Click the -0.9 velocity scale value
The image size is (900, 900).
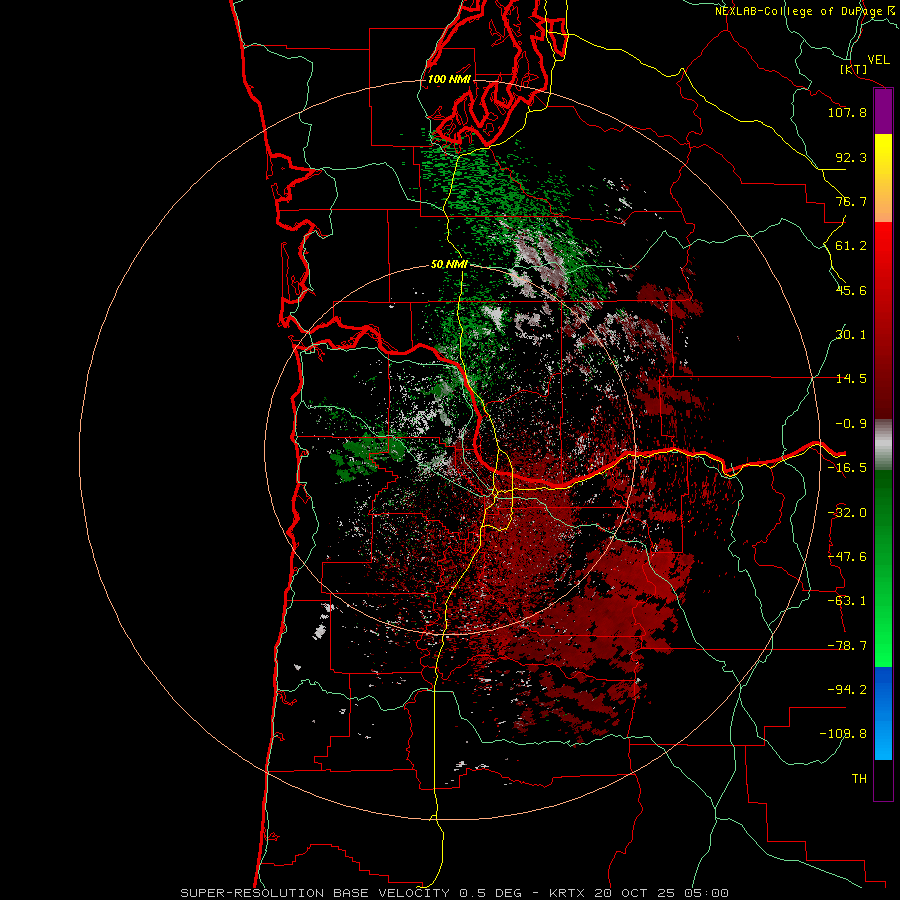click(x=851, y=424)
